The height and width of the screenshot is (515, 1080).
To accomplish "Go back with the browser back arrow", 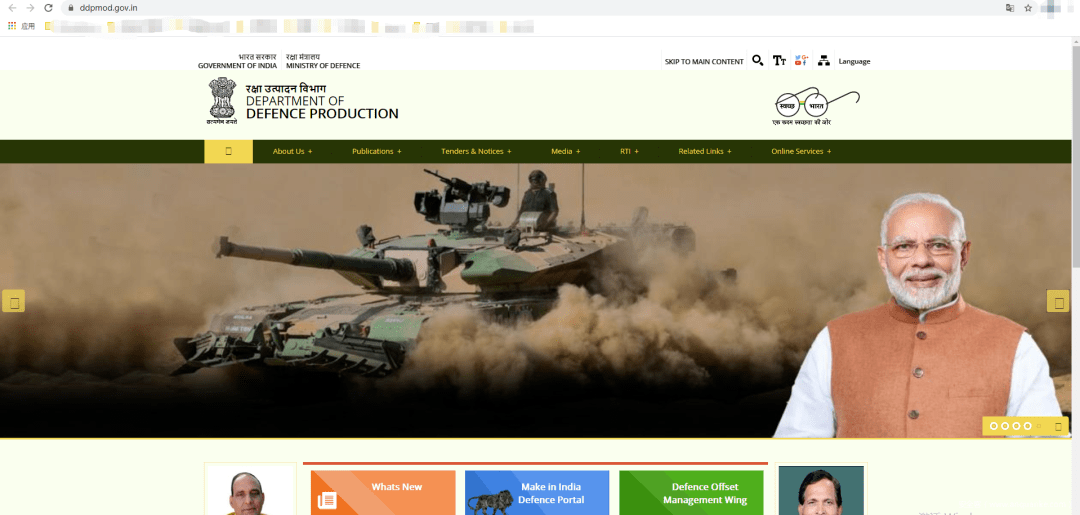I will pyautogui.click(x=12, y=8).
